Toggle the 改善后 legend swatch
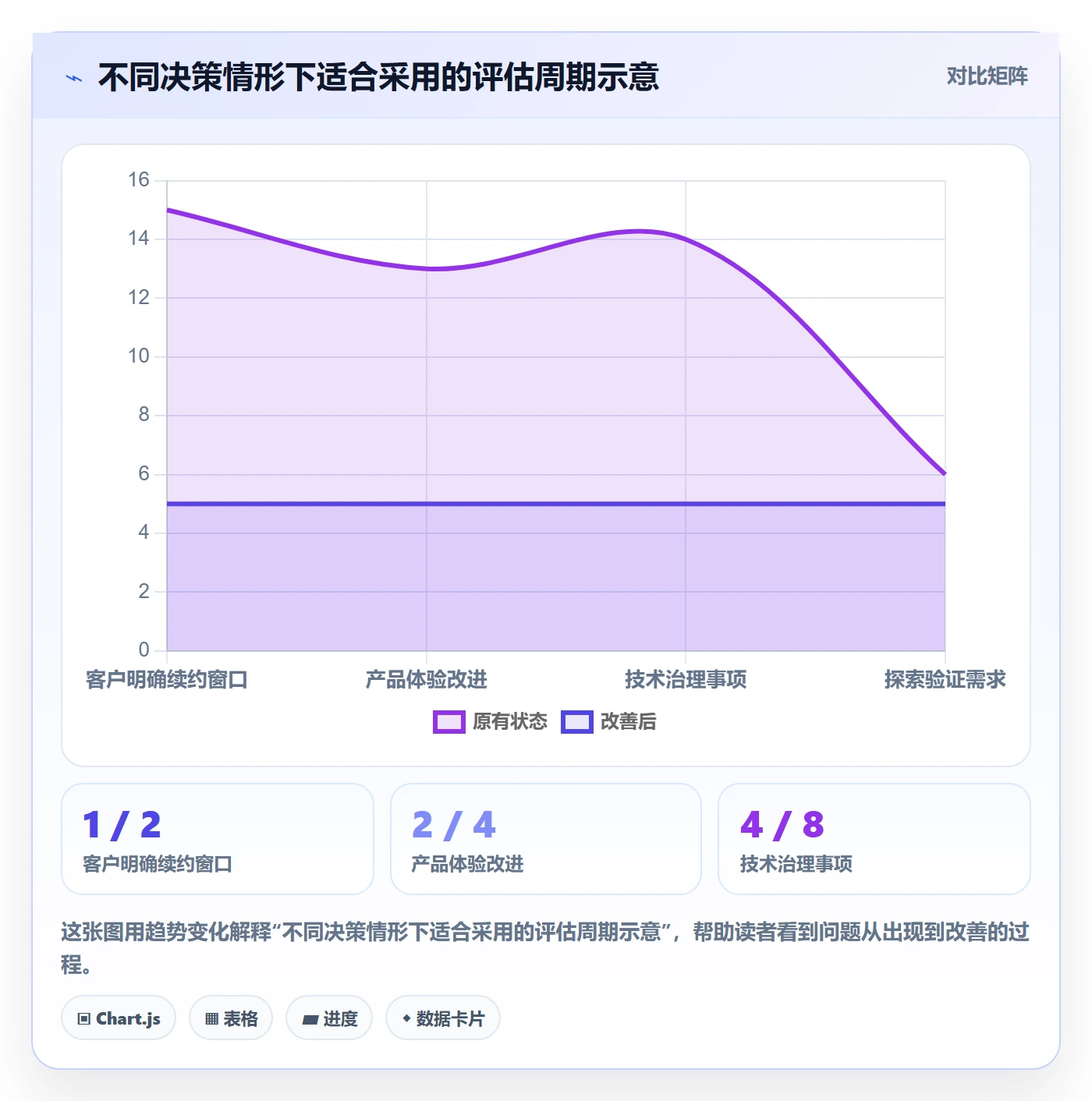The height and width of the screenshot is (1101, 1092). (x=577, y=722)
